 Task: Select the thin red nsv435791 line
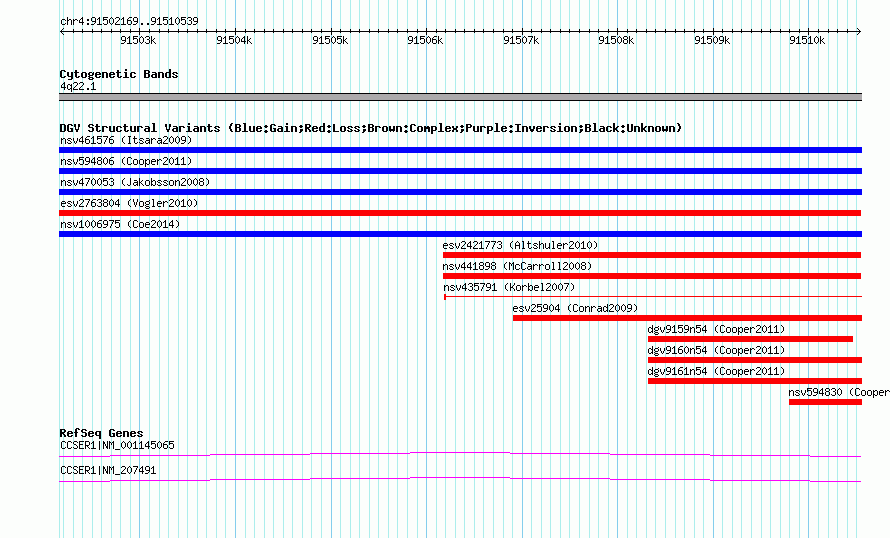click(x=653, y=296)
